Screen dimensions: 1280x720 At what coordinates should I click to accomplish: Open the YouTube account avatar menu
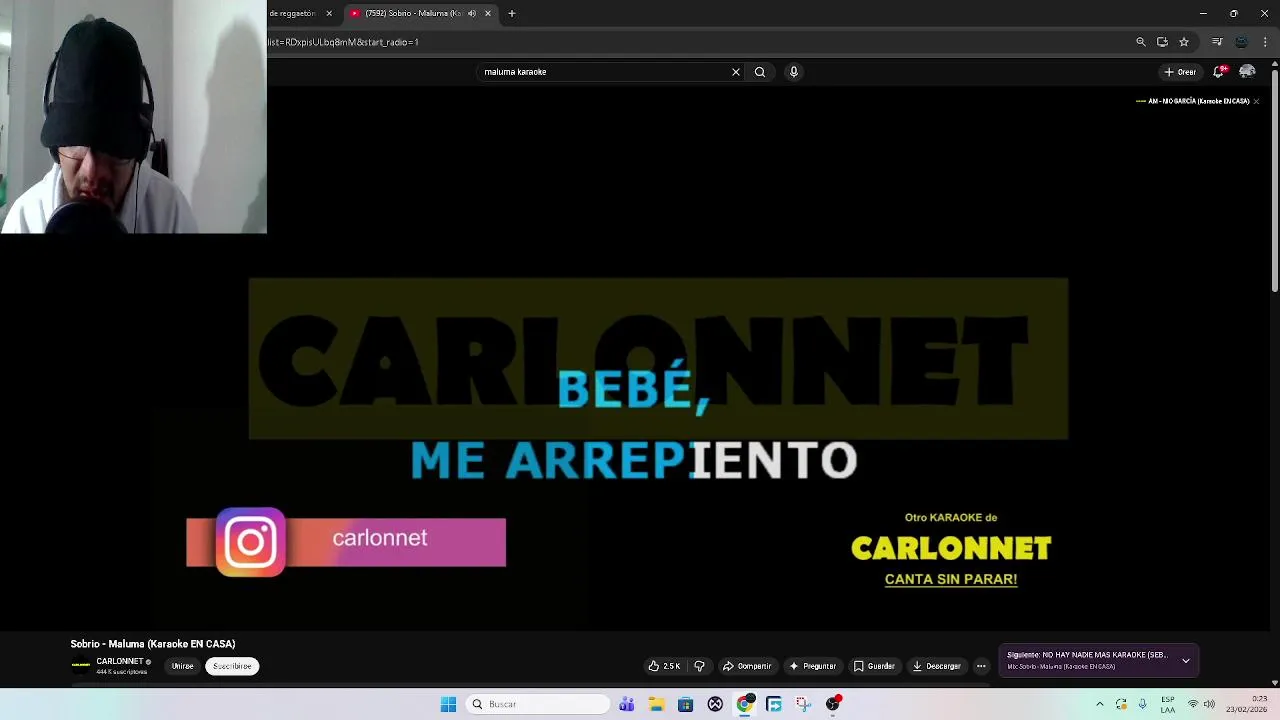point(1247,72)
